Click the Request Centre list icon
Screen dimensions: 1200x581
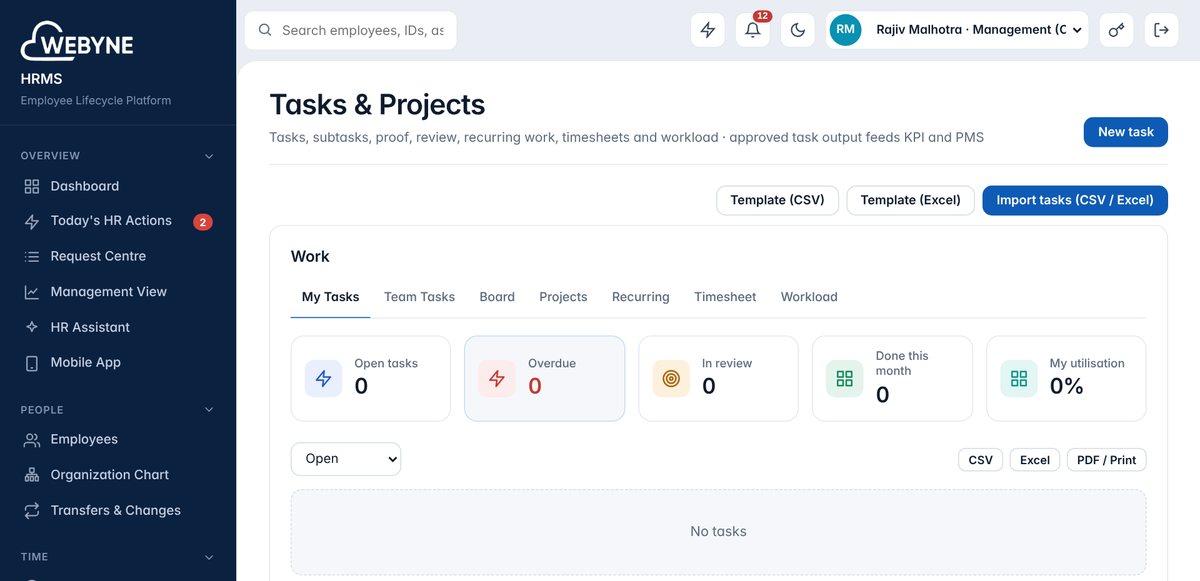tap(32, 257)
